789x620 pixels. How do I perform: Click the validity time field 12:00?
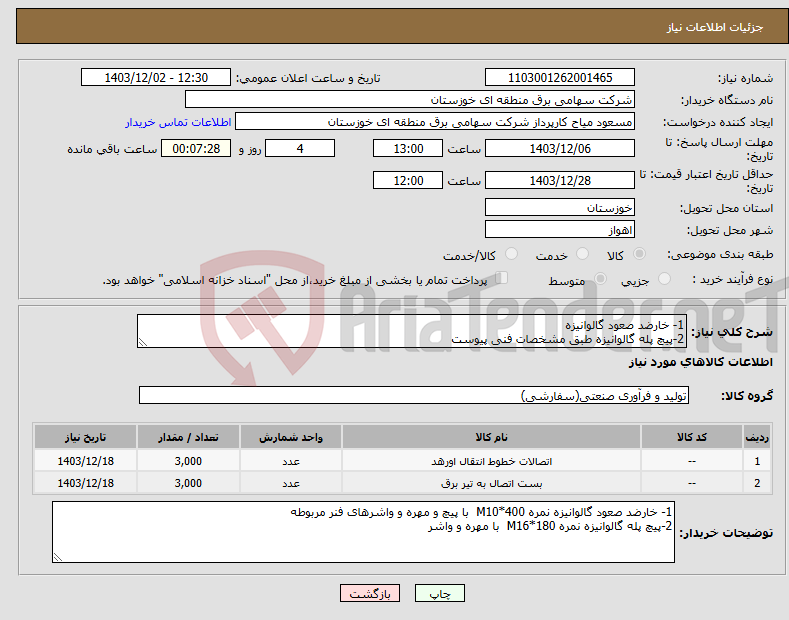pos(408,180)
